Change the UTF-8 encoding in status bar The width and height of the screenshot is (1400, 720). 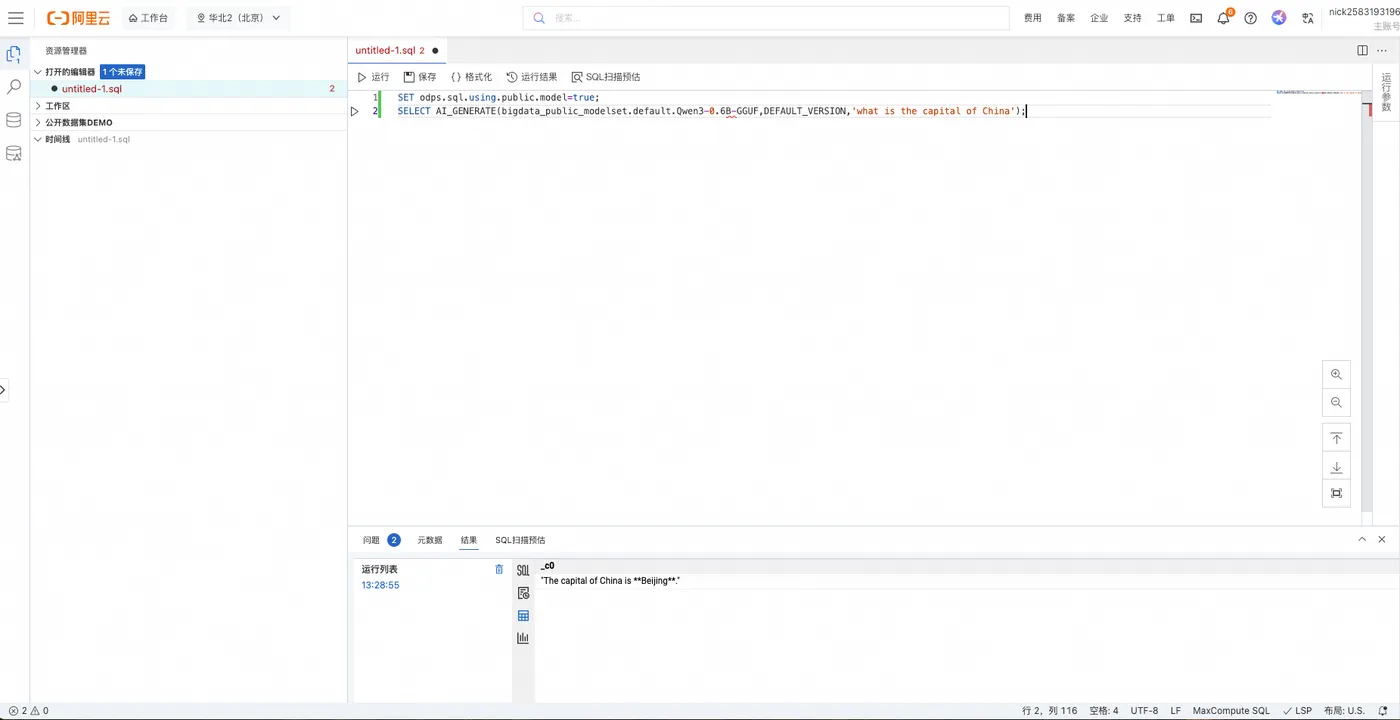1144,711
